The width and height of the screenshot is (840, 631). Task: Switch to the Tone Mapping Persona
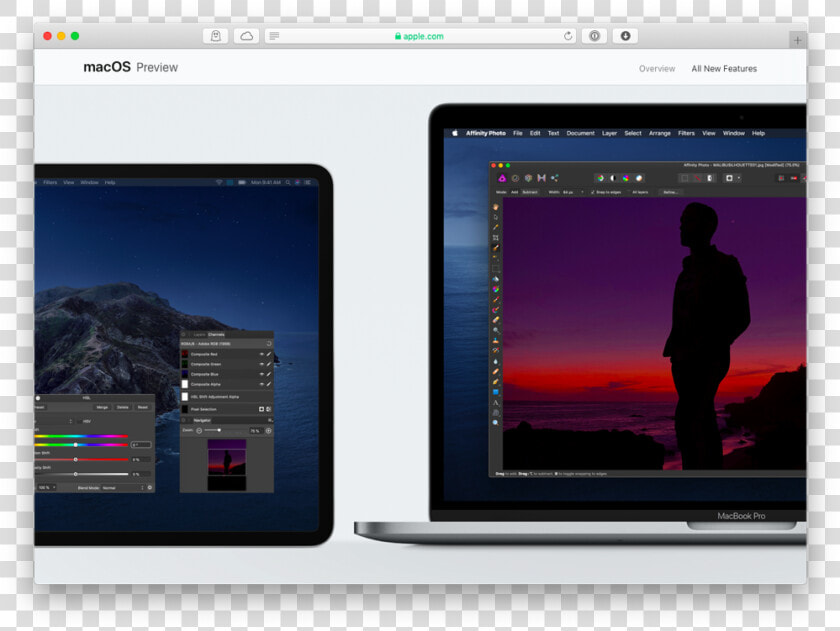(542, 178)
